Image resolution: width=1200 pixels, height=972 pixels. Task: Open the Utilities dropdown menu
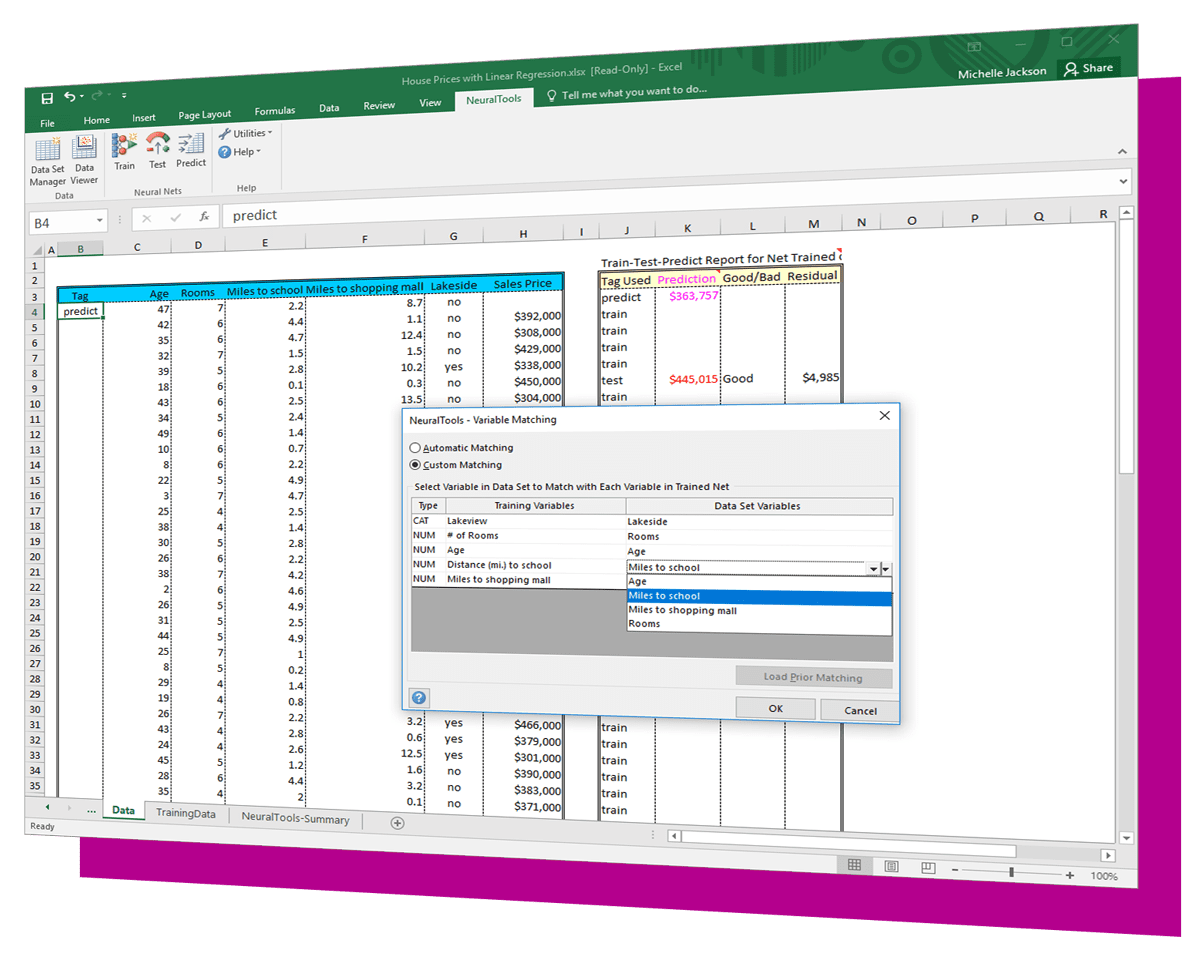coord(245,133)
